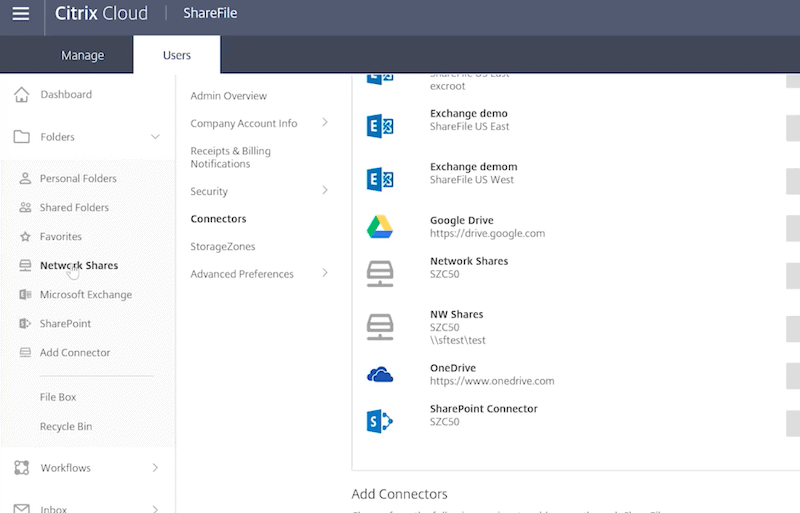The width and height of the screenshot is (800, 513).
Task: Click the \\sftest\test path text
Action: (x=458, y=340)
